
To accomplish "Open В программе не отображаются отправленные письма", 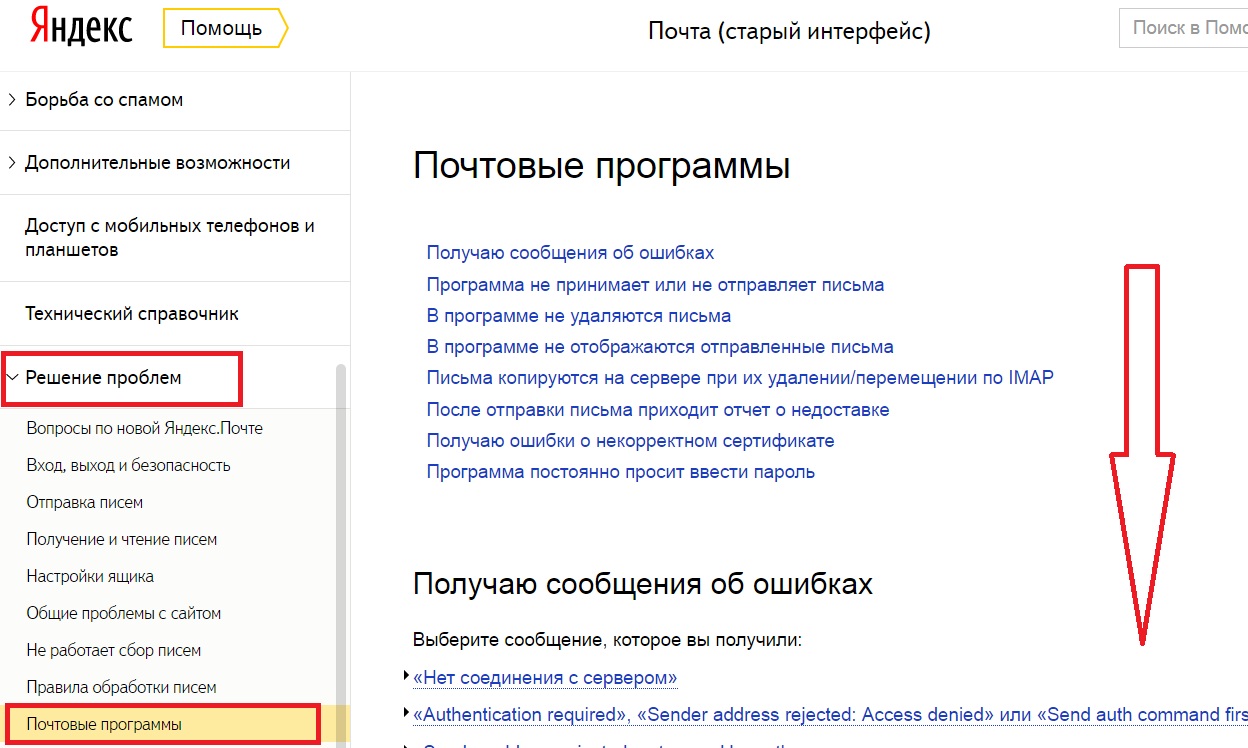I will coord(660,347).
